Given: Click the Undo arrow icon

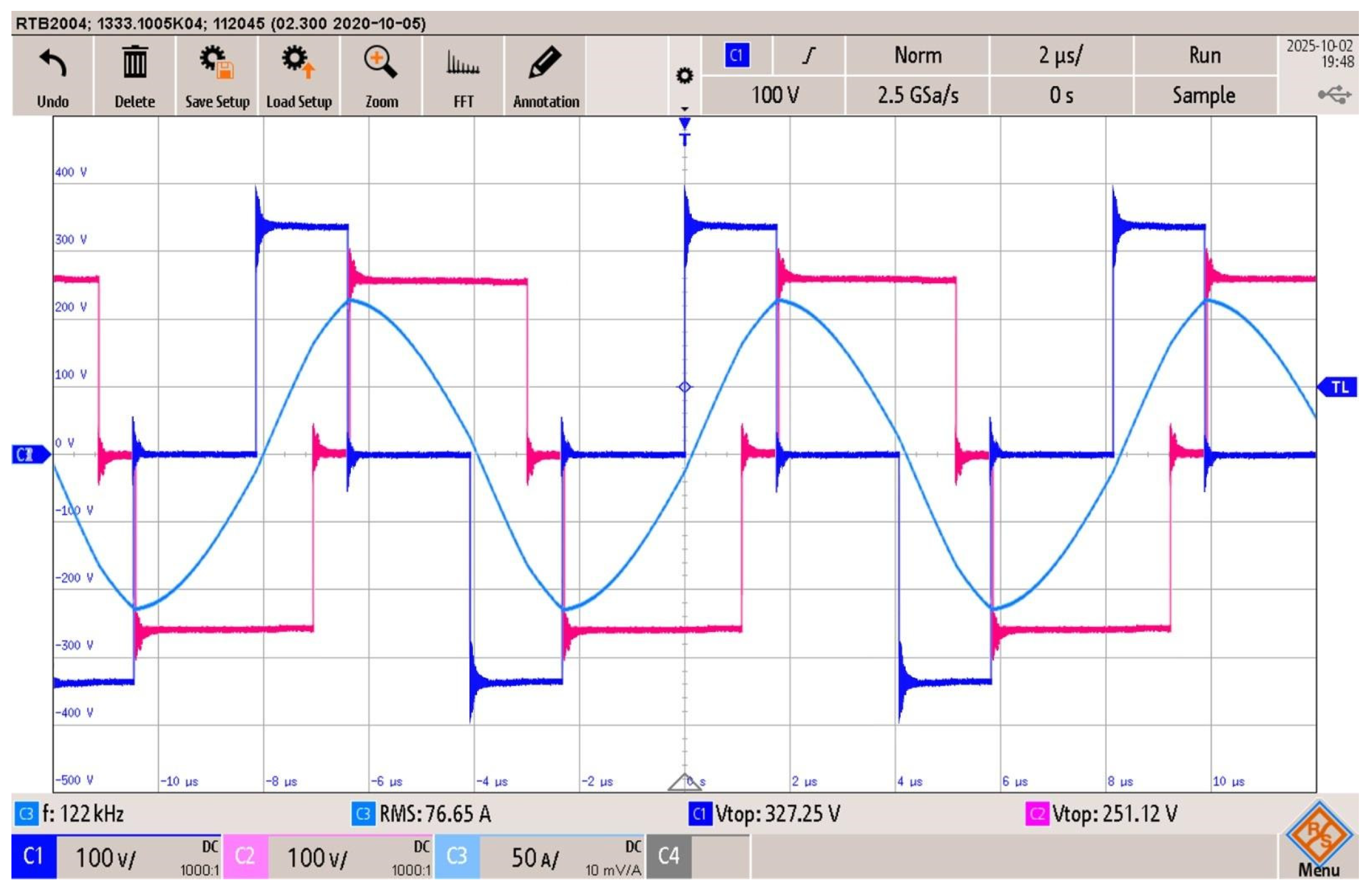Looking at the screenshot, I should 52,63.
